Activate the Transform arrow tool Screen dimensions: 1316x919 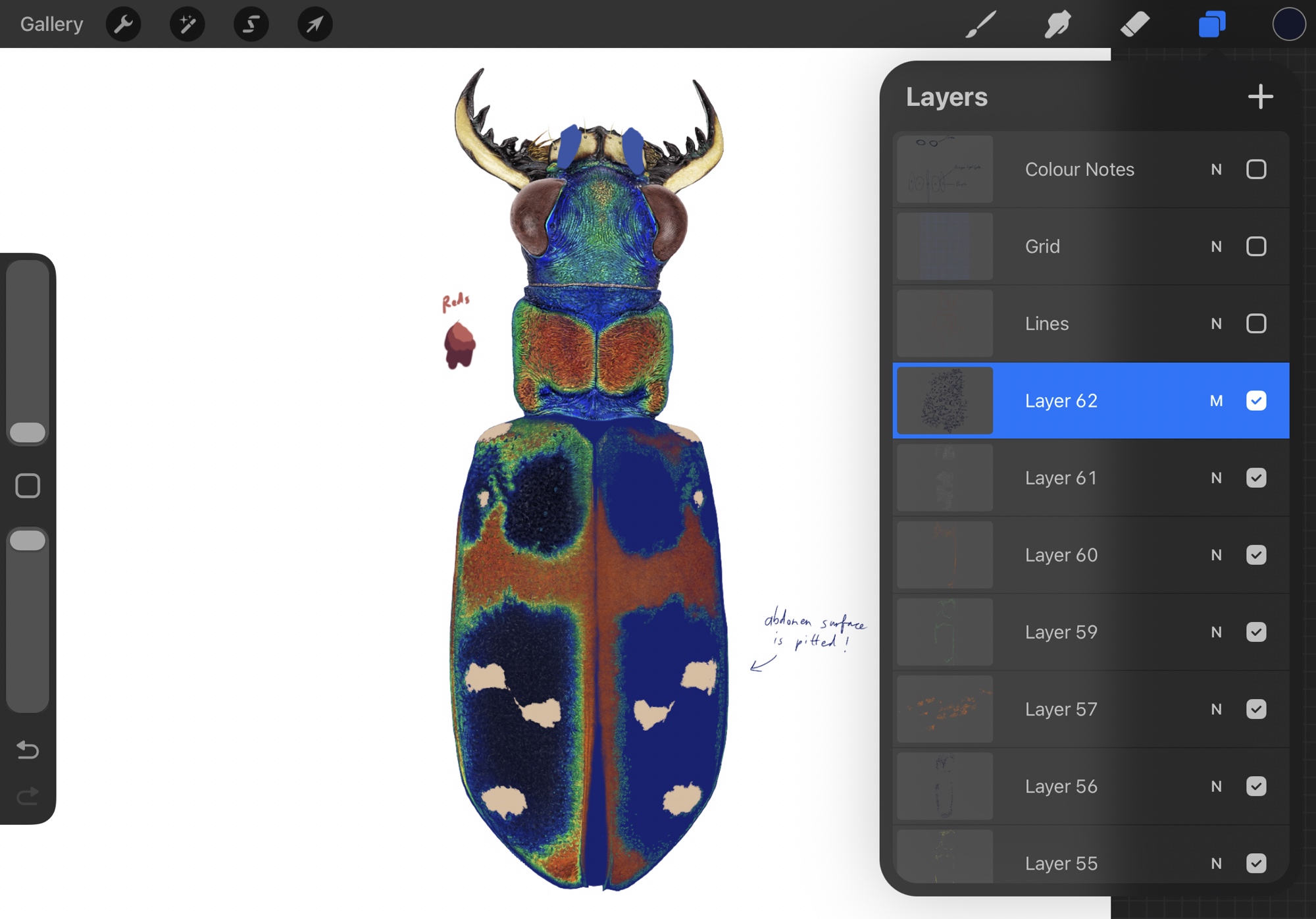tap(315, 24)
